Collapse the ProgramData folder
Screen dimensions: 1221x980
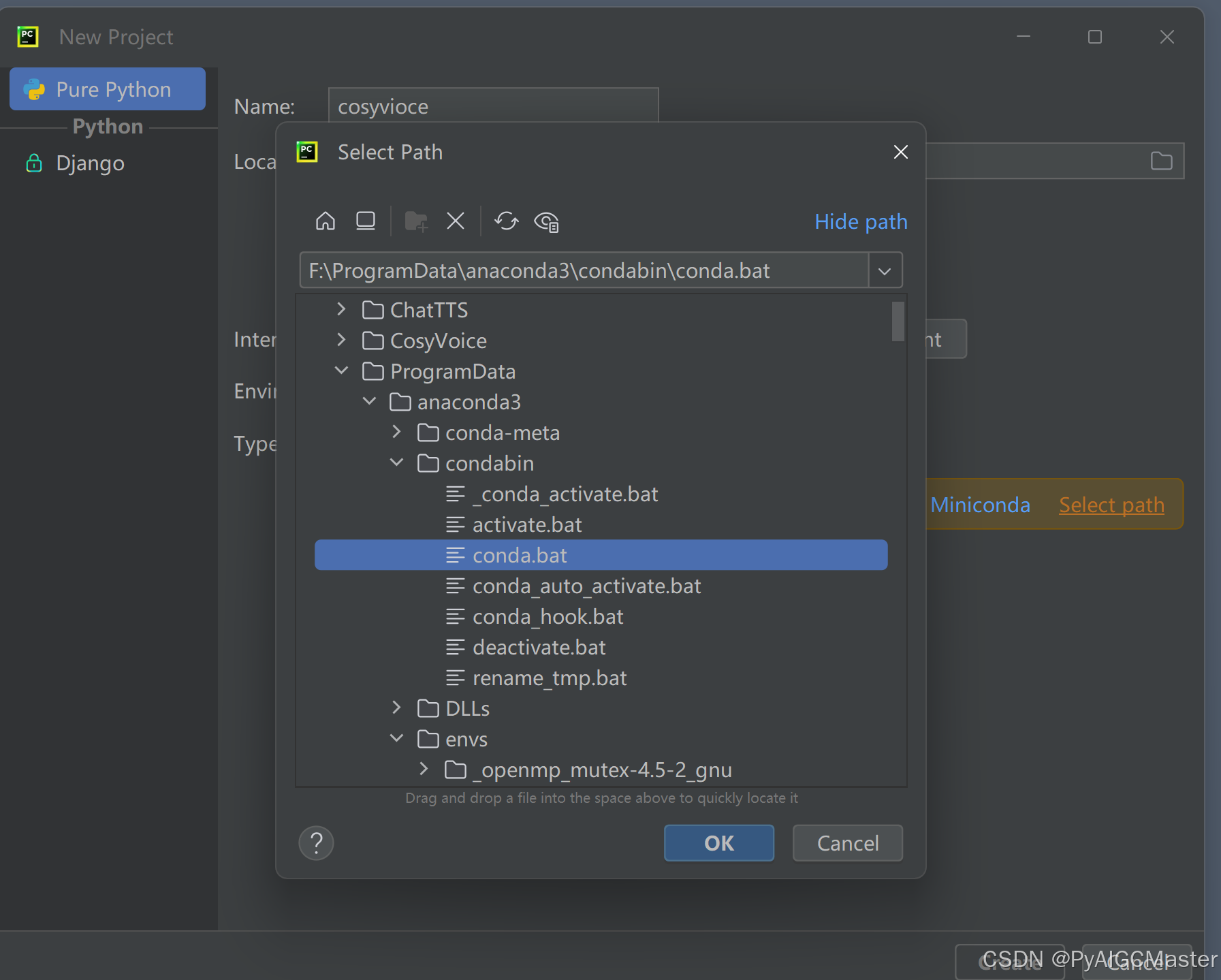342,371
